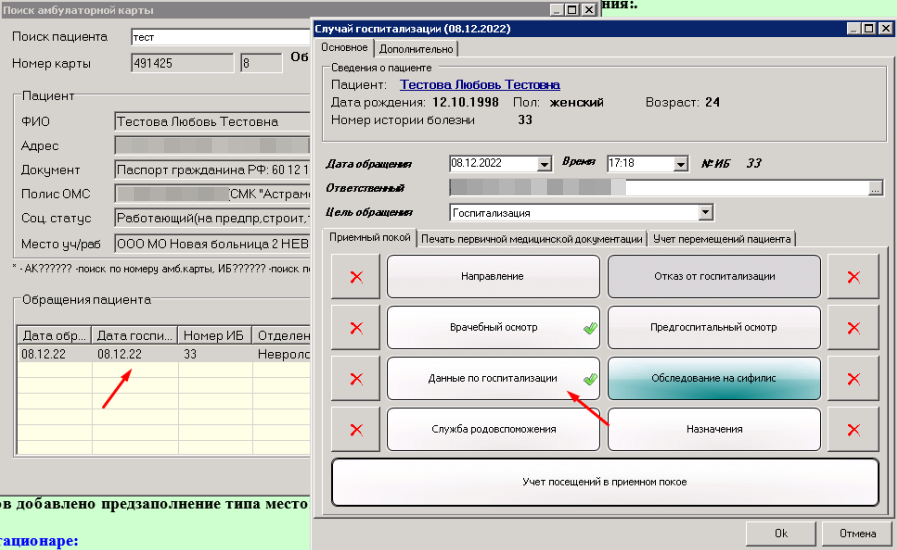This screenshot has width=897, height=550.
Task: Open Обследование на сифилис
Action: click(x=714, y=378)
